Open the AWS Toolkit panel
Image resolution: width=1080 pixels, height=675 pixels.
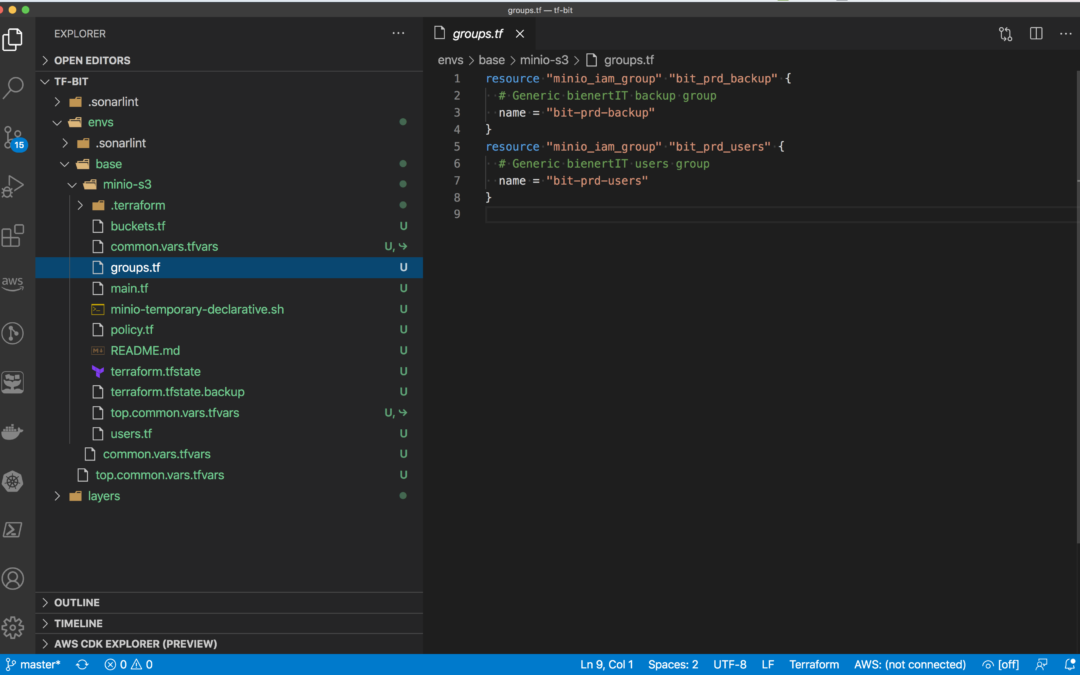(x=13, y=283)
